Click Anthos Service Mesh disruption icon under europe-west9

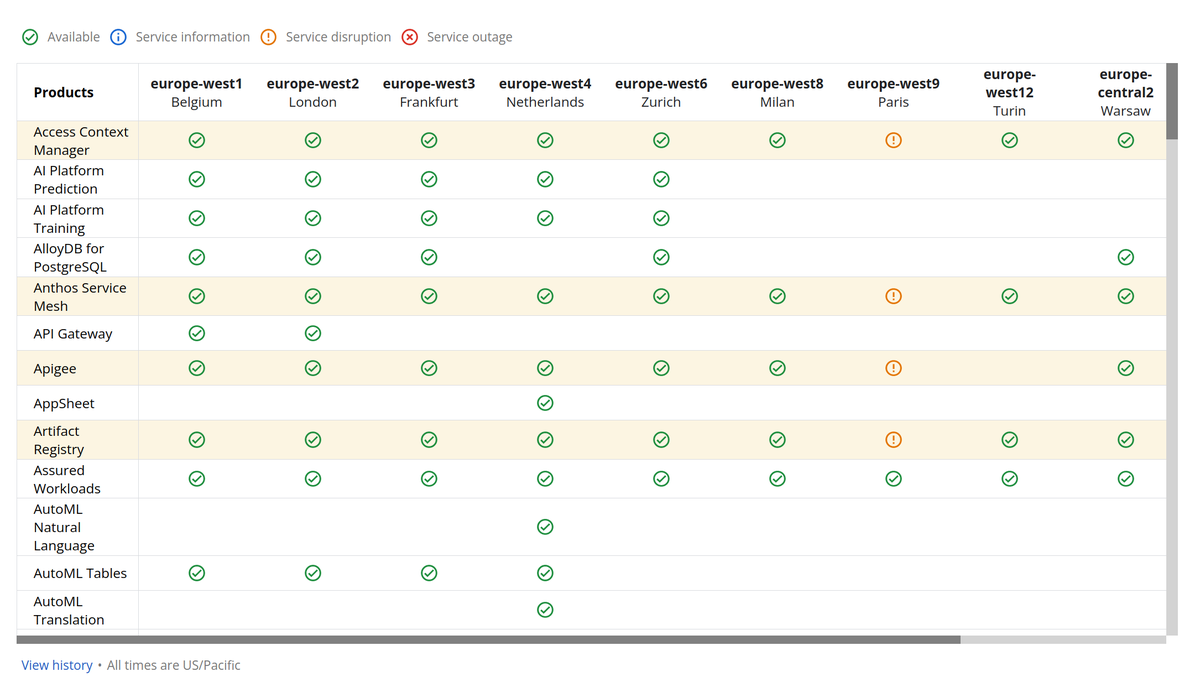coord(894,296)
